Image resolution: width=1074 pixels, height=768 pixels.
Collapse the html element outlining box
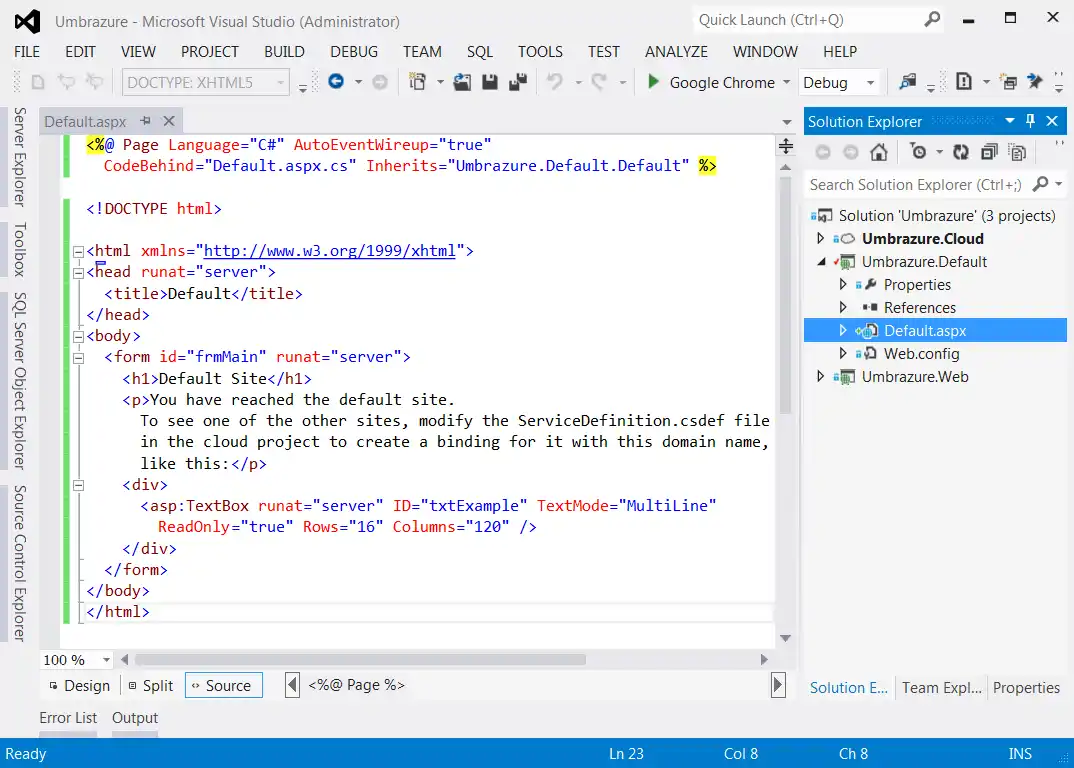point(79,251)
